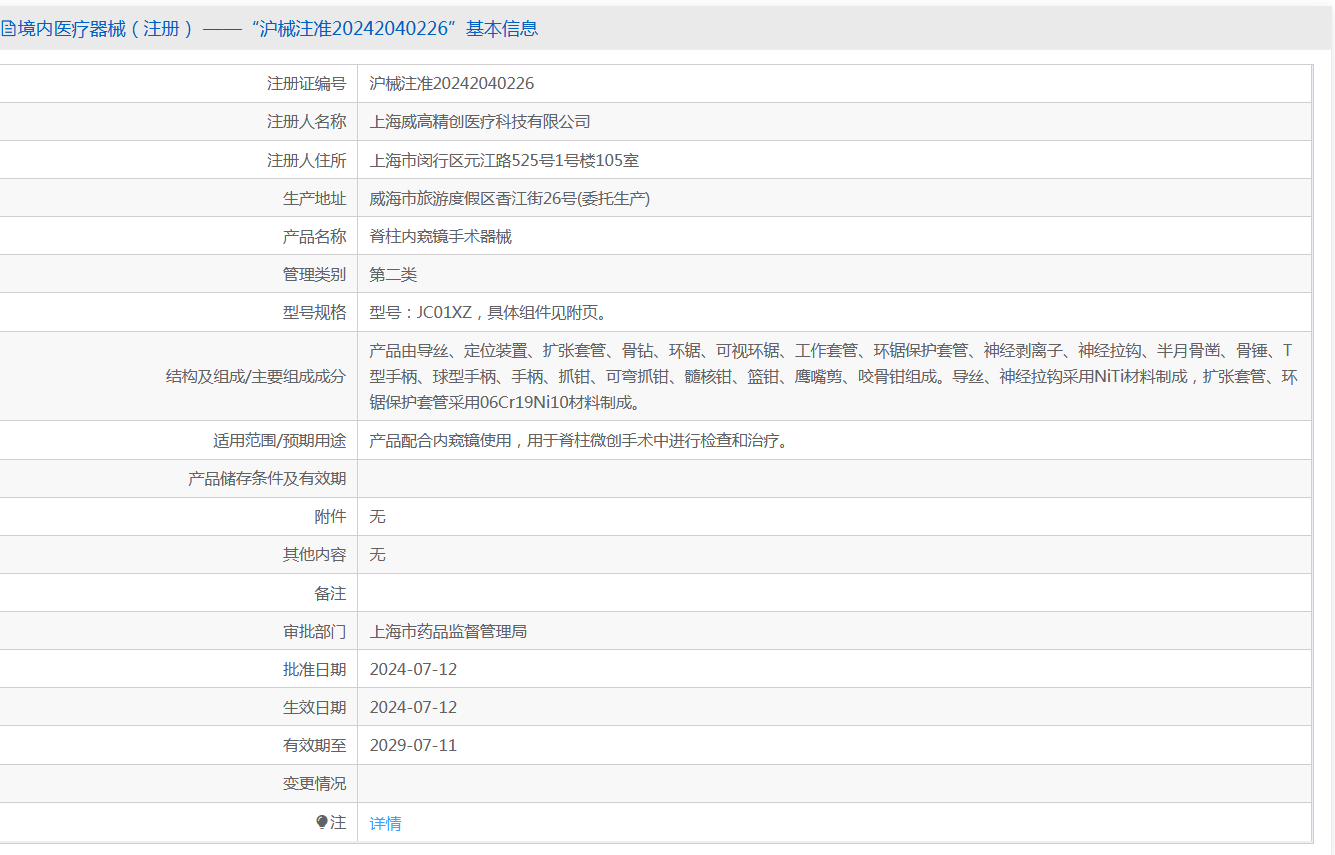Image resolution: width=1335 pixels, height=855 pixels.
Task: Select the product name 脊柱内窥镜手术器械
Action: (x=440, y=236)
